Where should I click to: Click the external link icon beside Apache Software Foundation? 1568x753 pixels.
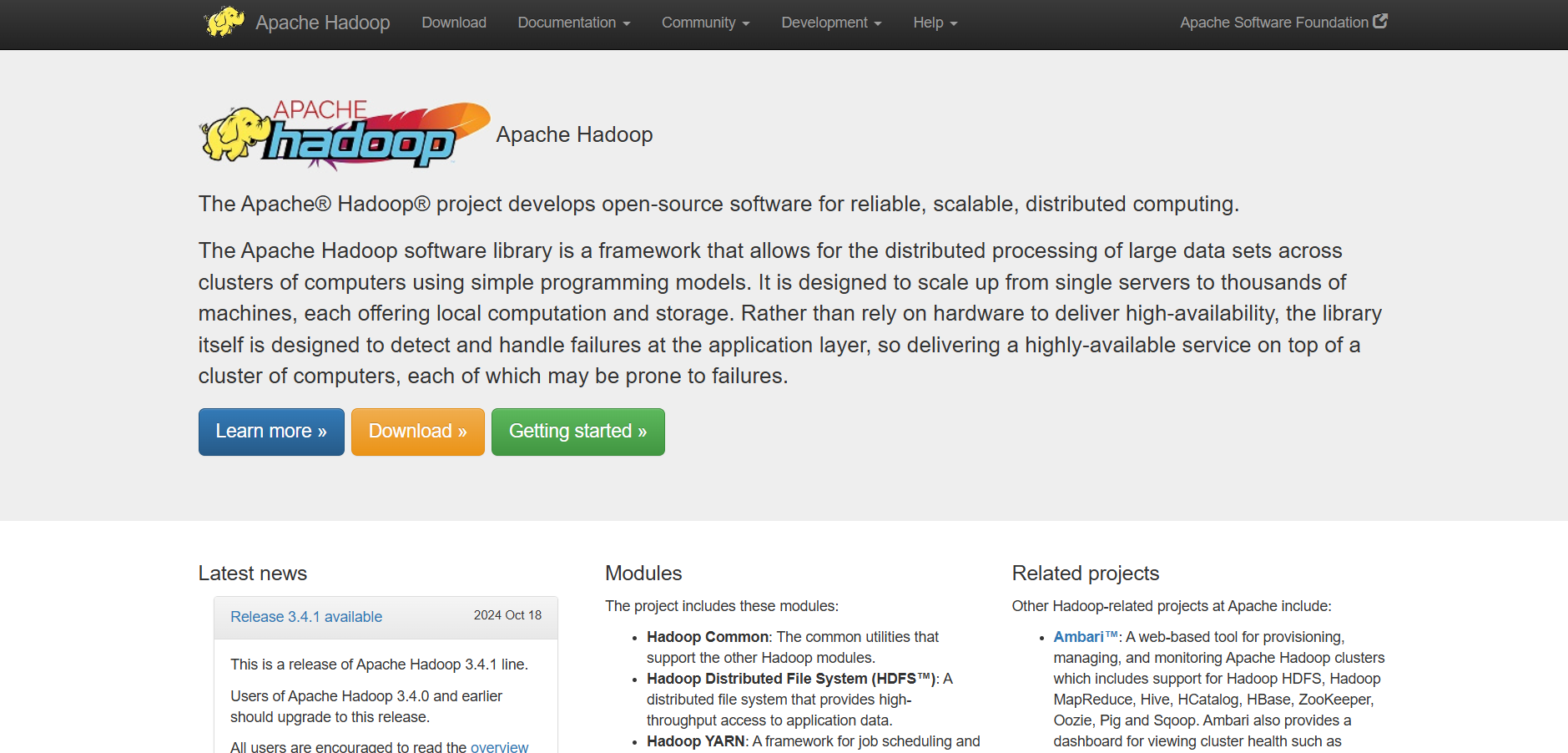click(x=1380, y=21)
